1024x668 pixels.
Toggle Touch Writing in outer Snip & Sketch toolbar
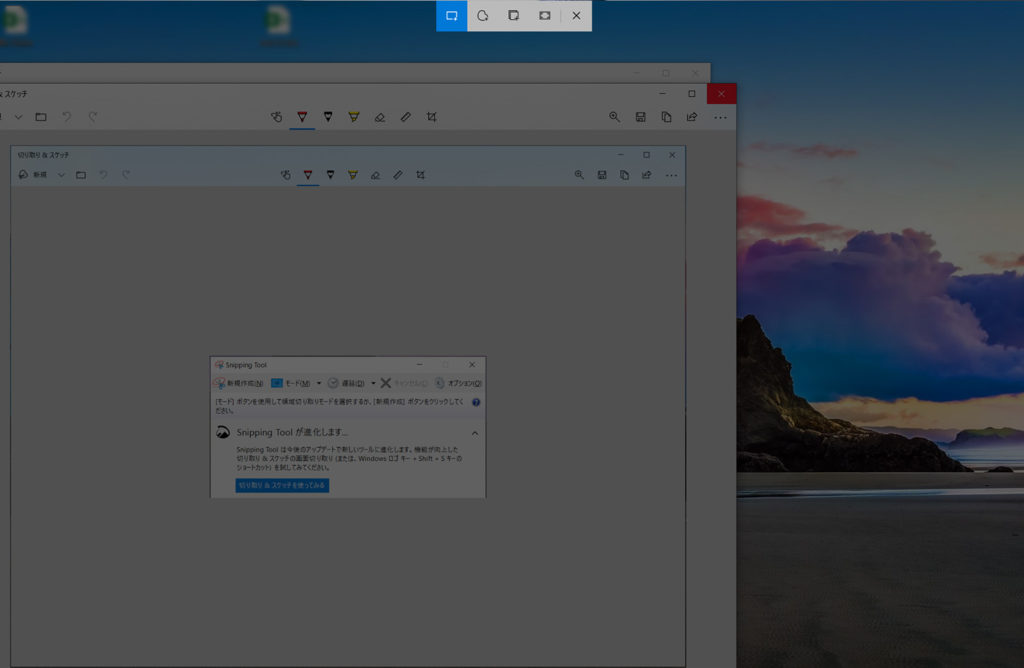point(276,117)
